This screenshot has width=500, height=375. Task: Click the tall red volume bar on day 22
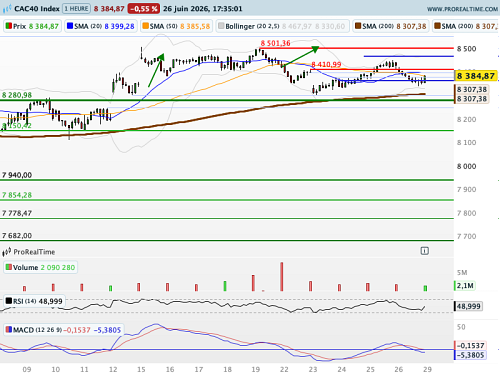[x=282, y=277]
